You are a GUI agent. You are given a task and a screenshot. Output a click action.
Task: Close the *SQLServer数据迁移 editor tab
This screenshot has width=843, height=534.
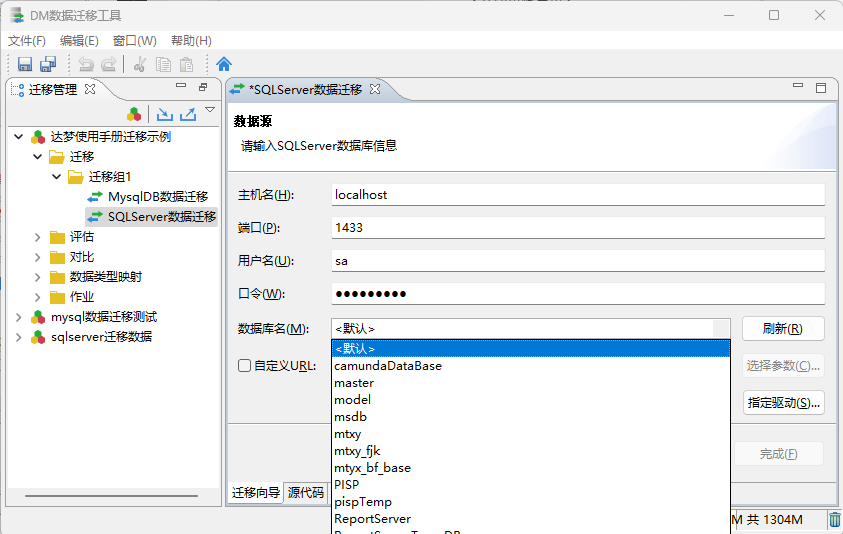375,89
